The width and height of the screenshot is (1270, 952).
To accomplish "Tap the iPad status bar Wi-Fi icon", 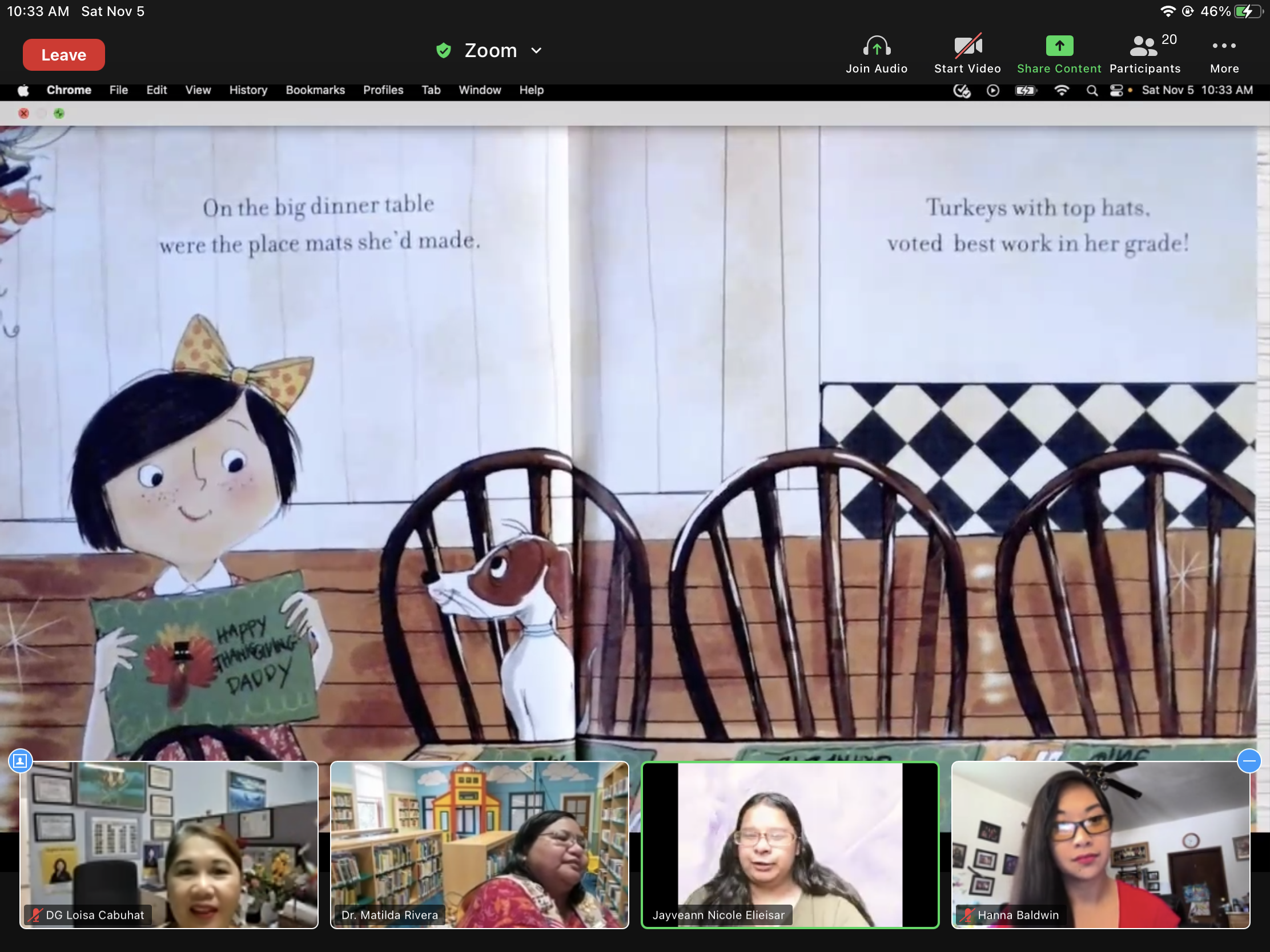I will coord(1167,11).
